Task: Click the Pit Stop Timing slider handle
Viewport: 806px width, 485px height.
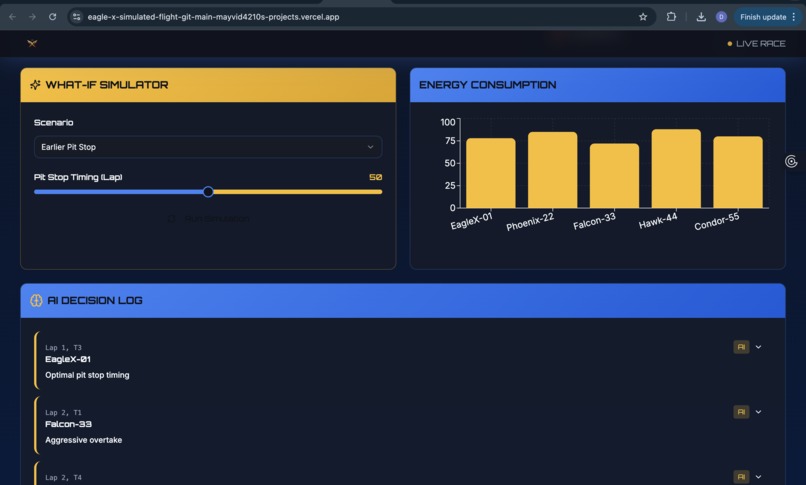Action: (208, 192)
